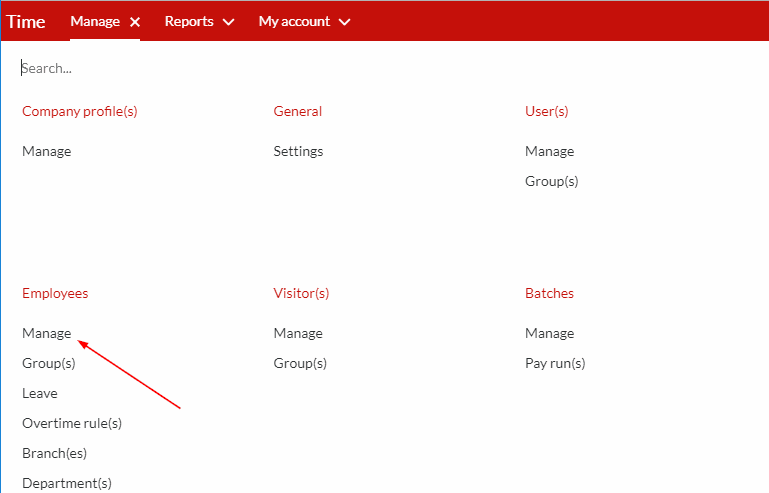The image size is (769, 493).
Task: Open Manage under Employees
Action: (x=47, y=333)
